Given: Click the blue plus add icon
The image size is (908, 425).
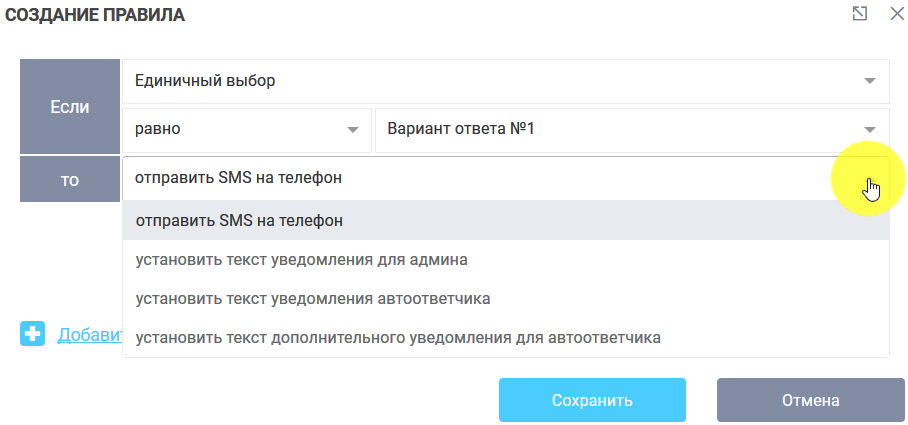Looking at the screenshot, I should tap(33, 334).
